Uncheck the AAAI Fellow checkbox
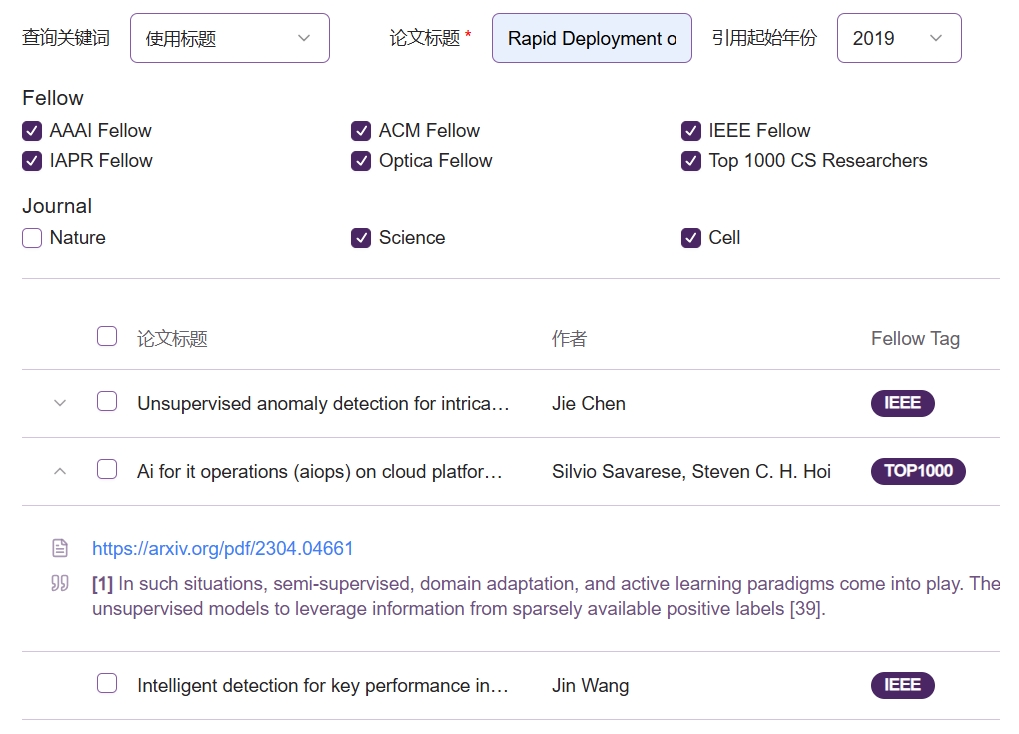Image resolution: width=1019 pixels, height=734 pixels. tap(32, 131)
